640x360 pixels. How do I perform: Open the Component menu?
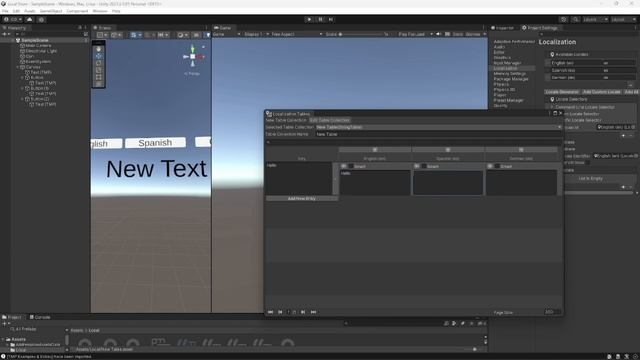pos(77,11)
